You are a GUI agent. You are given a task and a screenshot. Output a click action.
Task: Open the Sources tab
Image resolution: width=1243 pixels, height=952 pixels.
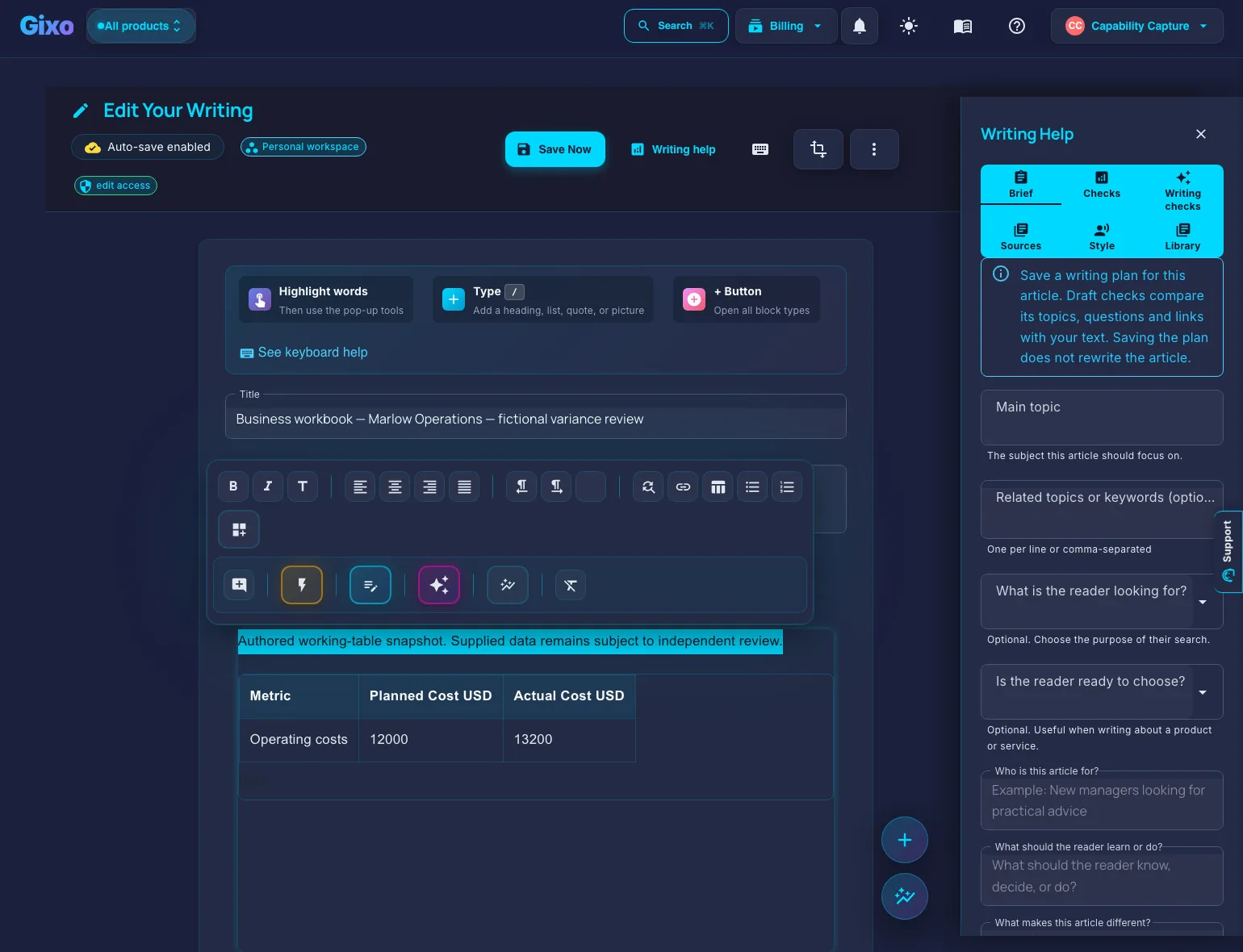click(1021, 237)
